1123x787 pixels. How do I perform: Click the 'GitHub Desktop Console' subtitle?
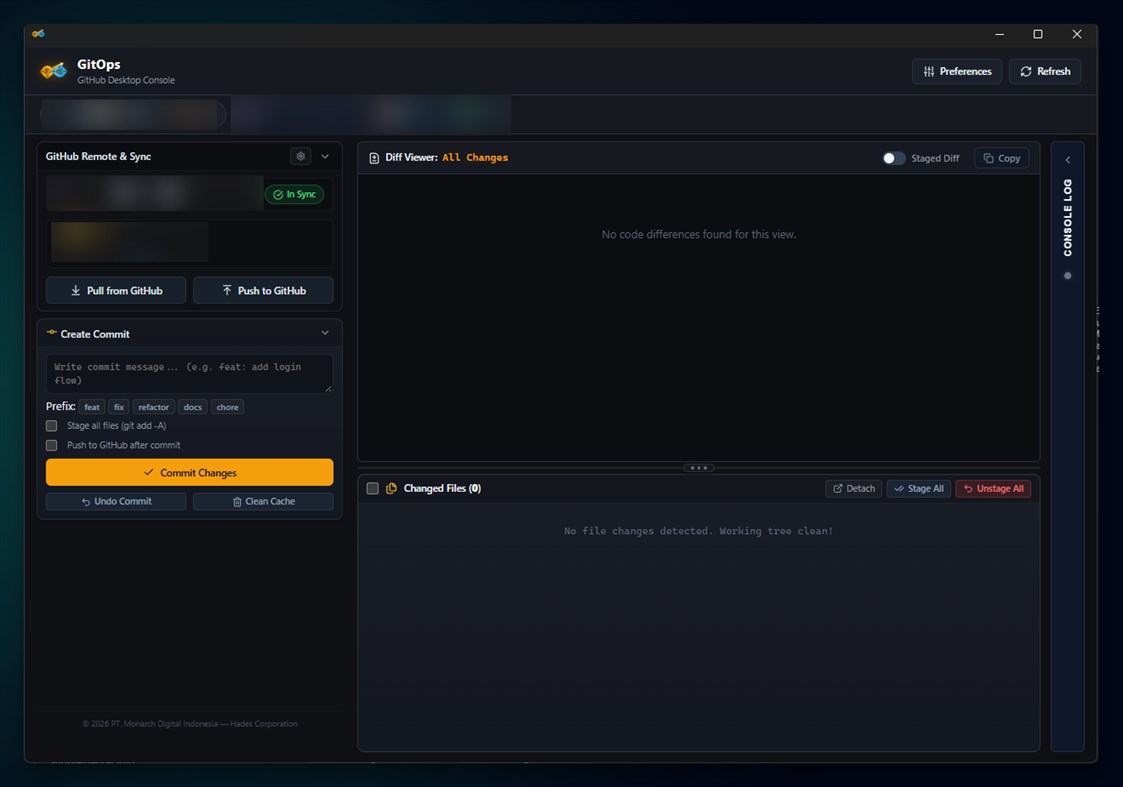pyautogui.click(x=126, y=80)
